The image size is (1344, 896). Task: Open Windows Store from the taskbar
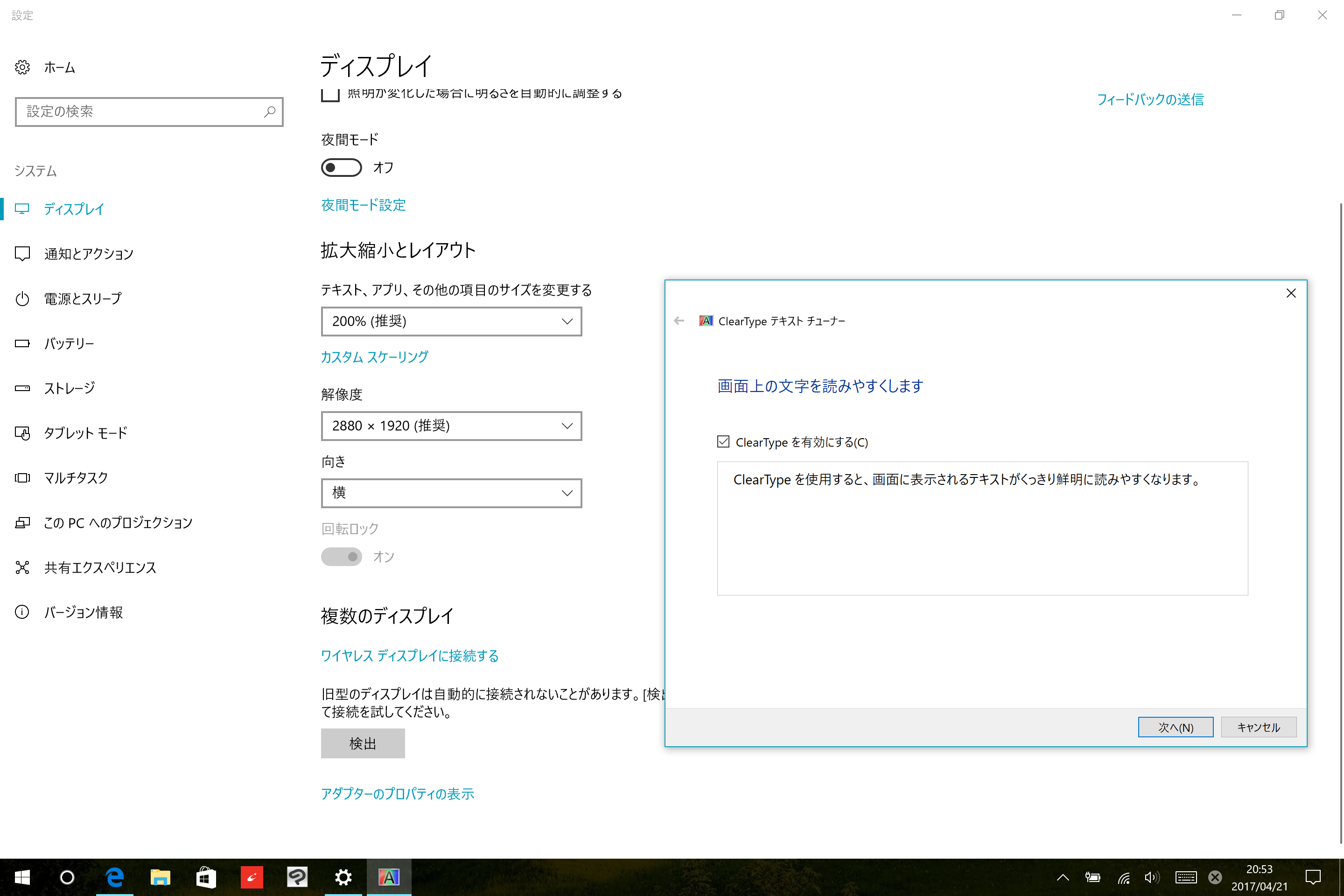tap(206, 876)
